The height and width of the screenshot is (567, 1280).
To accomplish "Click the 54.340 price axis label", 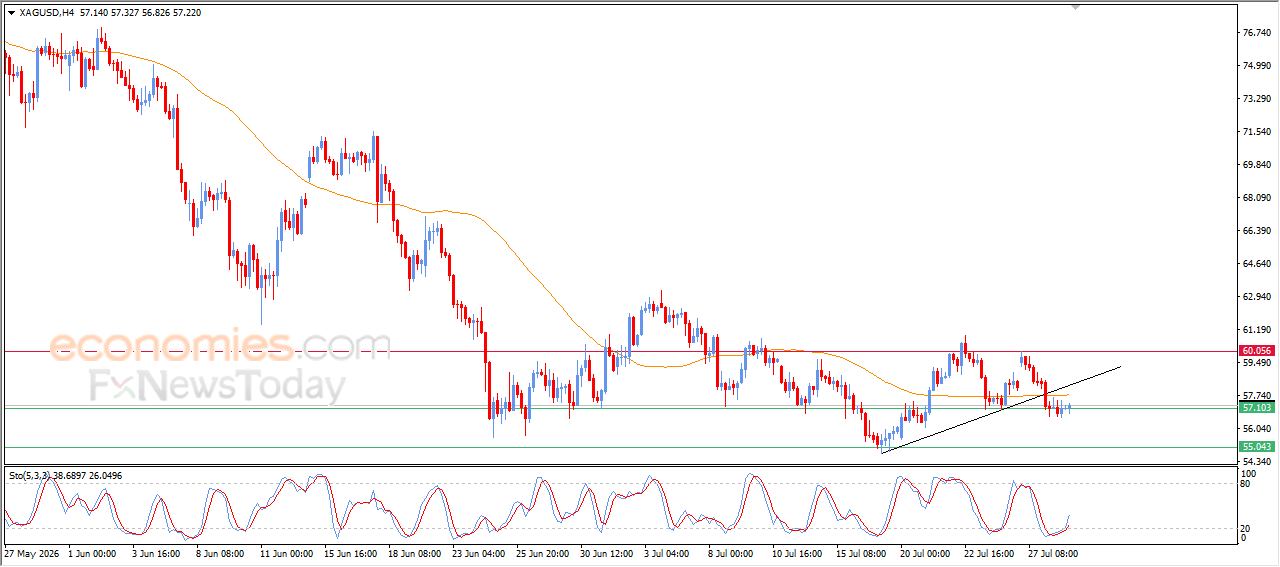I will tap(1256, 462).
